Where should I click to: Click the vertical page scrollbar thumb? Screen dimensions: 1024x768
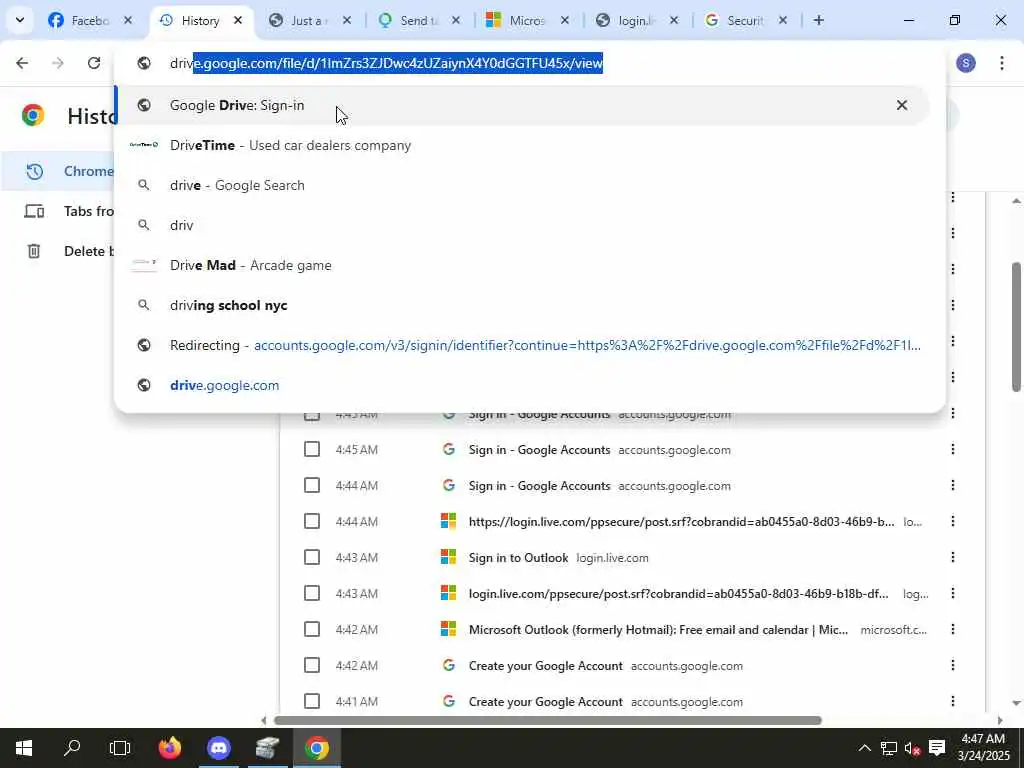[1017, 327]
